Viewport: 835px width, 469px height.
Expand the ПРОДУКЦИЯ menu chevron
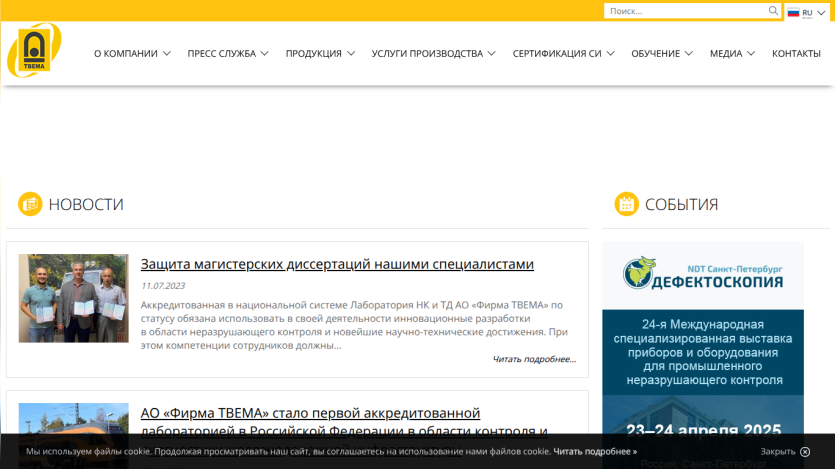click(351, 53)
